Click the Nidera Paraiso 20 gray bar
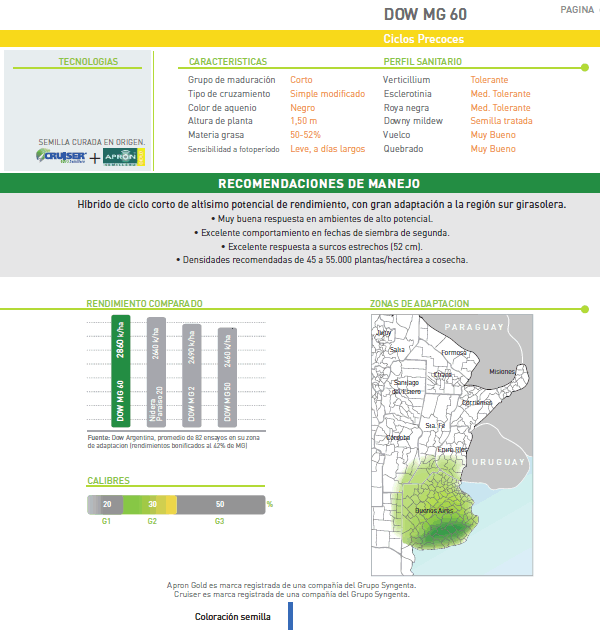This screenshot has width=600, height=630. pos(155,372)
